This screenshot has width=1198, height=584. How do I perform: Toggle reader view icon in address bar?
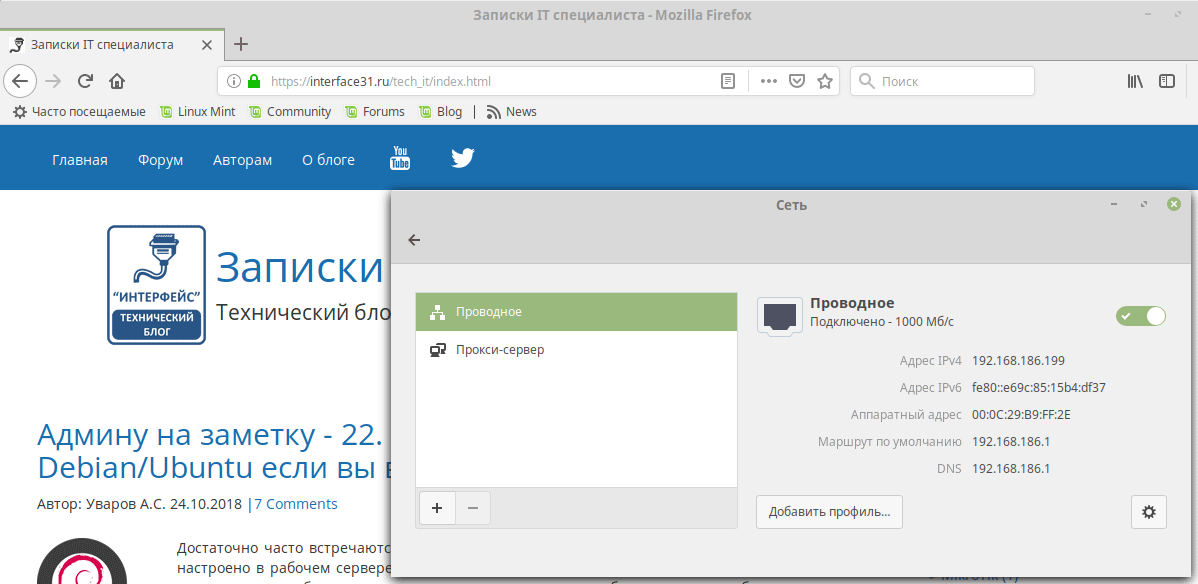coord(729,81)
